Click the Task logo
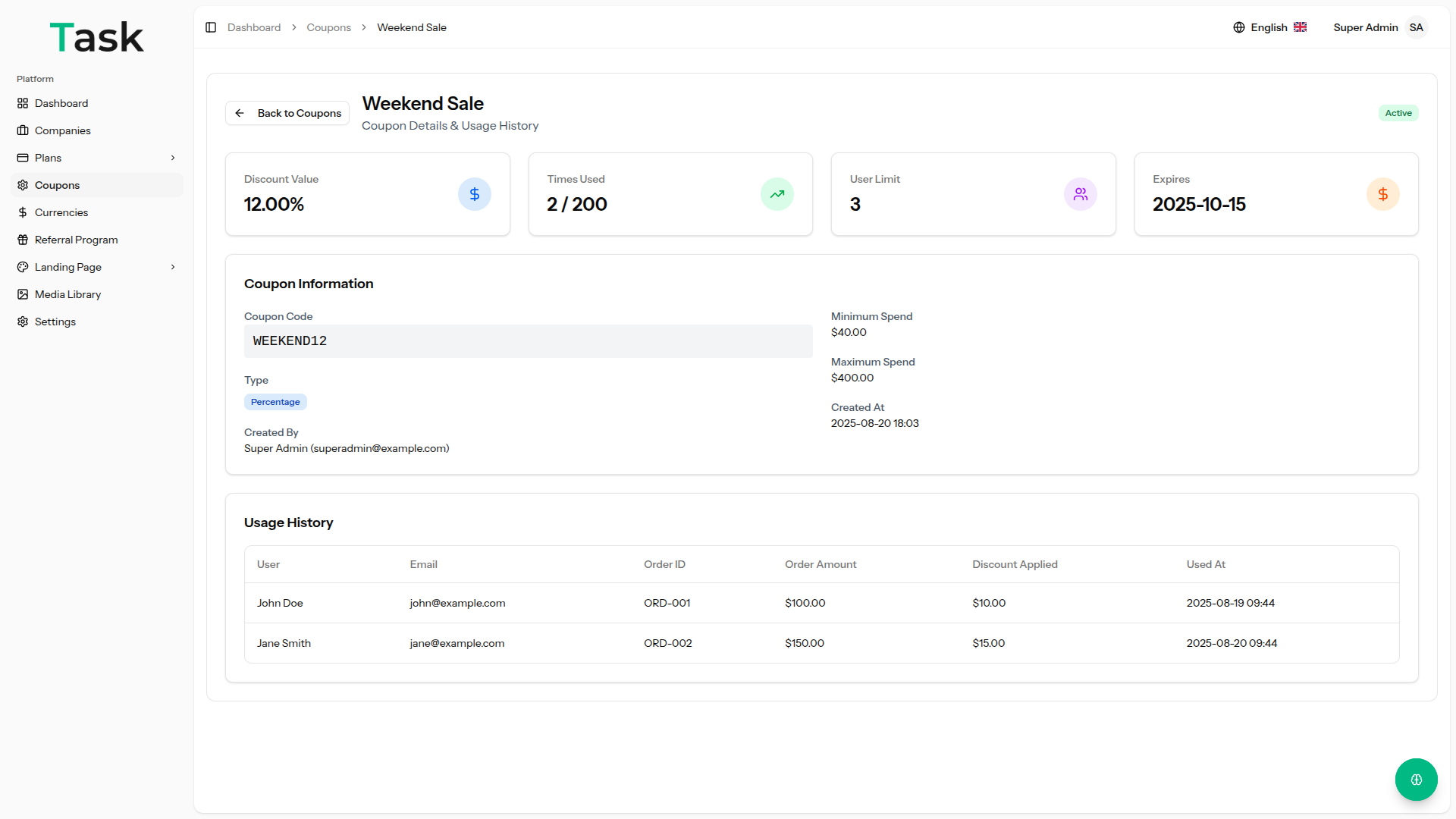 click(96, 37)
